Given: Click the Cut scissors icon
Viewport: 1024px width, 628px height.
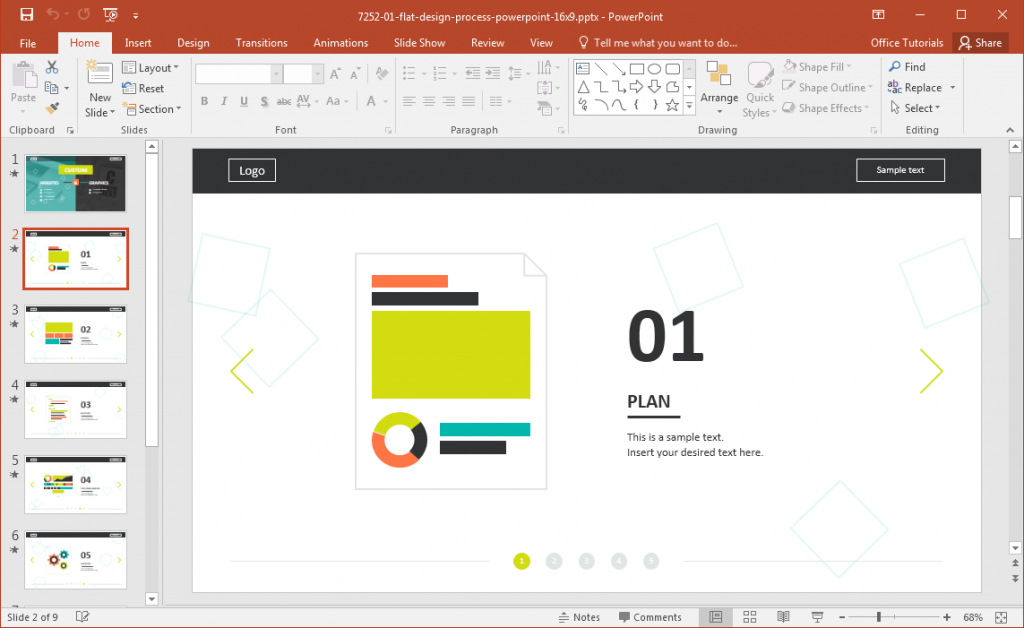Looking at the screenshot, I should [x=51, y=67].
